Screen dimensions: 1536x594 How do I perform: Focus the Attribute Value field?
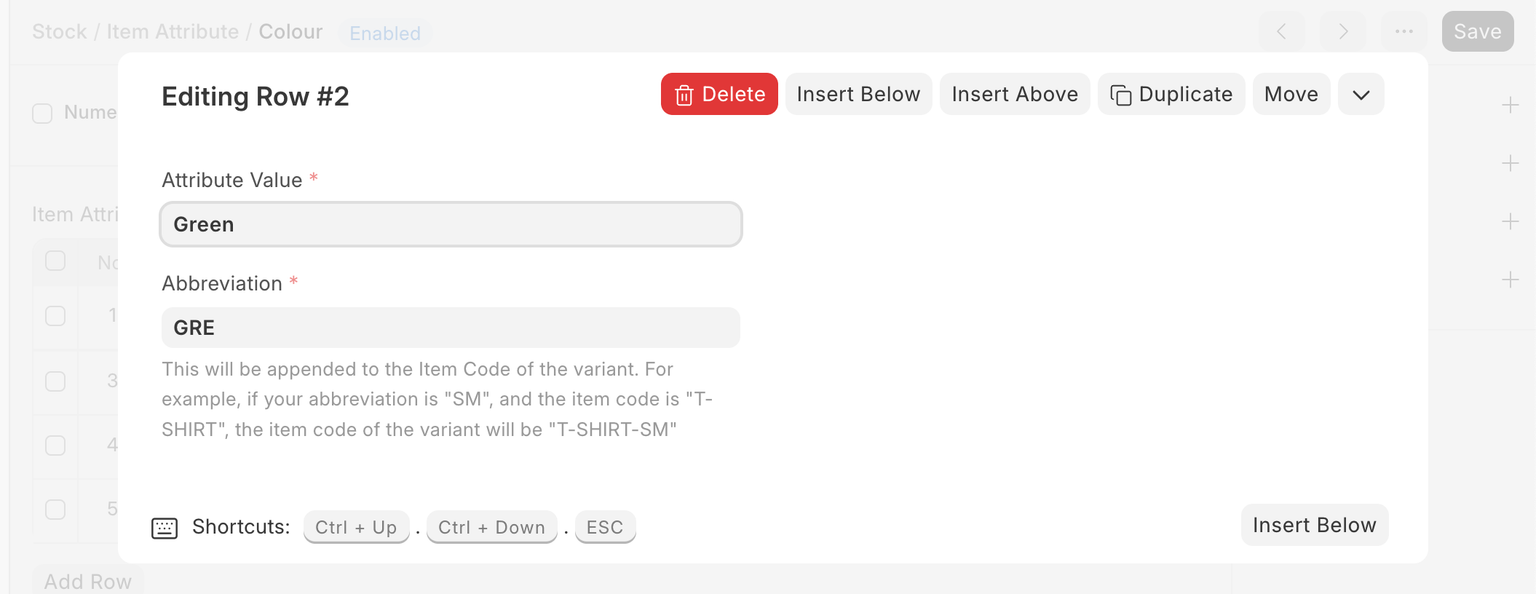(x=450, y=224)
